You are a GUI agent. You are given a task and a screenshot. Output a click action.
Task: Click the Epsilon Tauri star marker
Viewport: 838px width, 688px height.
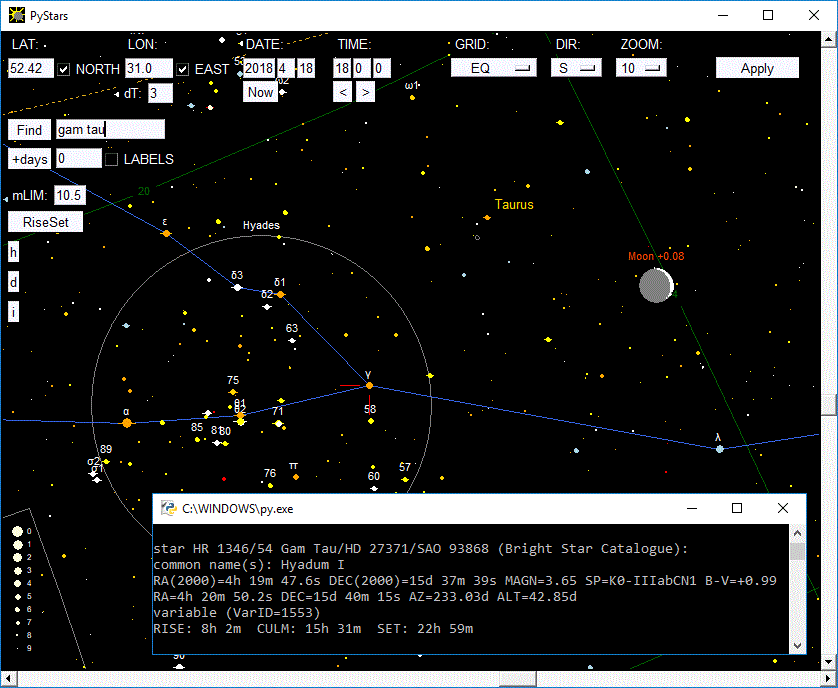pos(166,233)
